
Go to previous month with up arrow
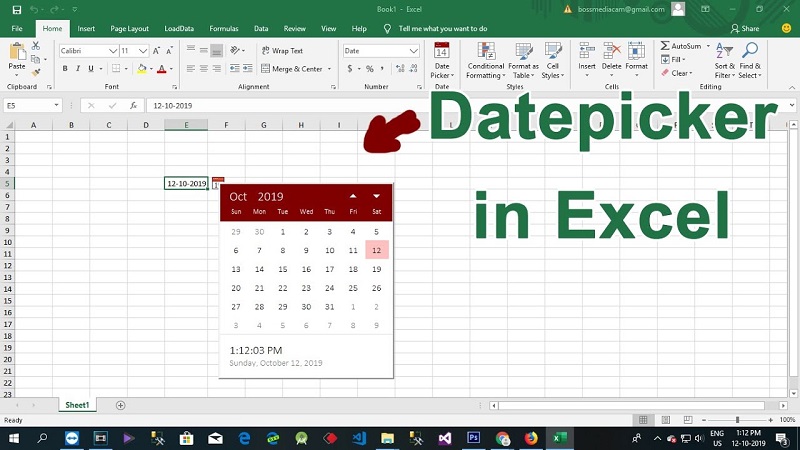pos(353,196)
